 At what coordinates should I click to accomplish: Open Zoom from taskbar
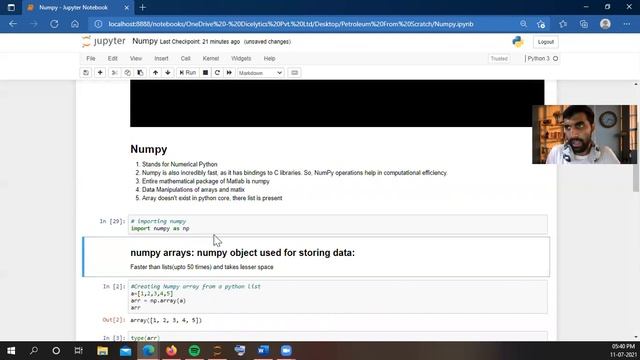click(x=286, y=351)
